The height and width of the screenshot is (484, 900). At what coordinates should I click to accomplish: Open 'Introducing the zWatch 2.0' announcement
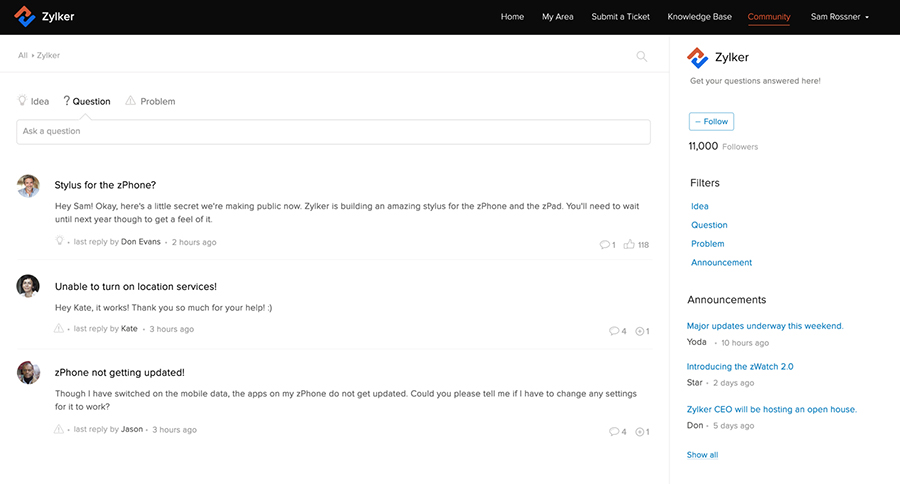[x=740, y=367]
